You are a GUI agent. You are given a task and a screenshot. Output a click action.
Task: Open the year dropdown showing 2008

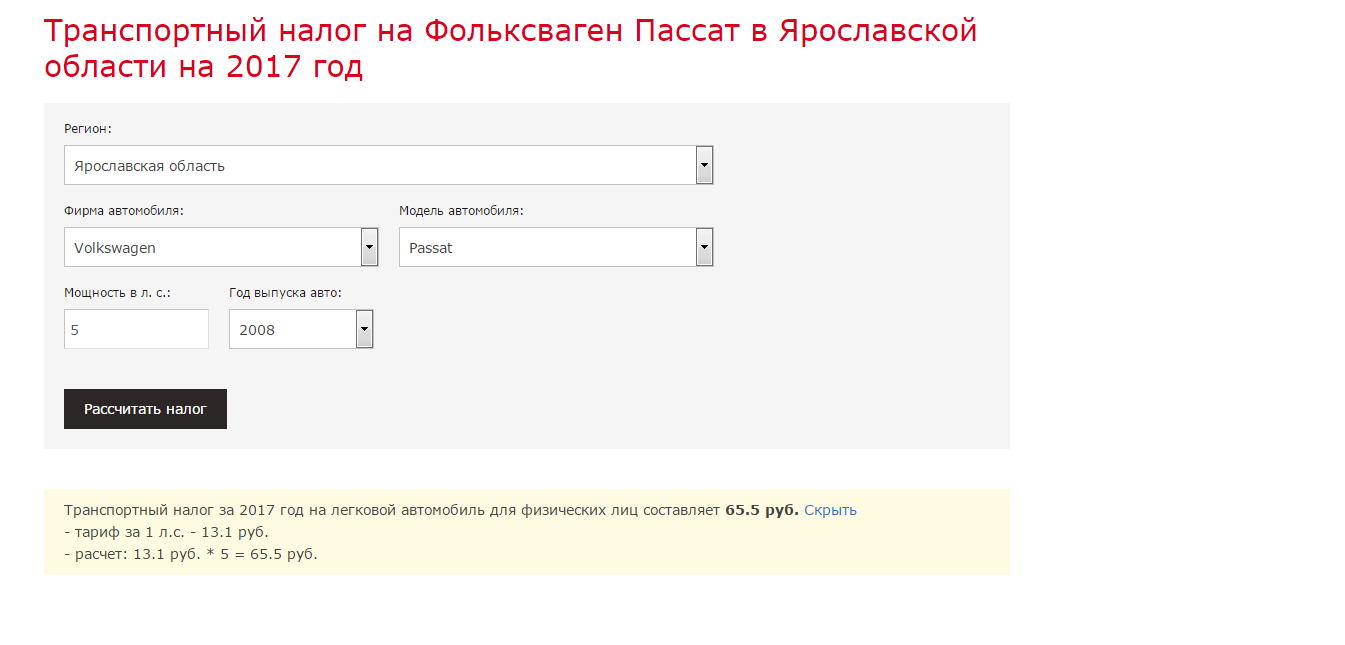[292, 330]
